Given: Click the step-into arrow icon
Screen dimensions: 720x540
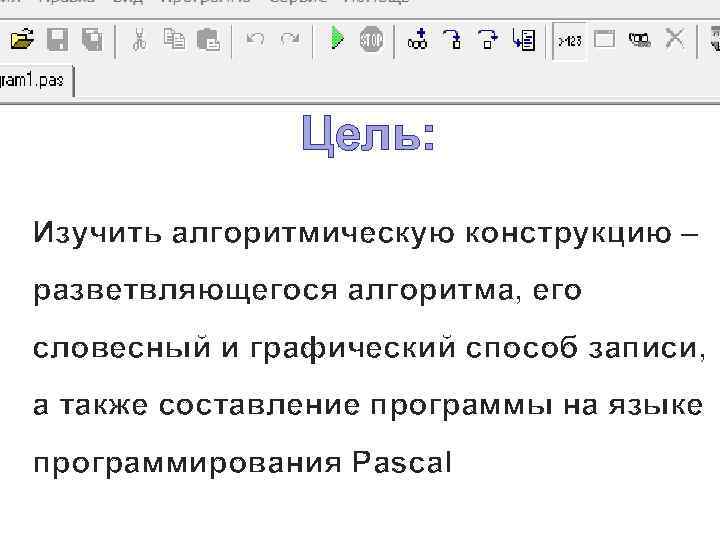Looking at the screenshot, I should tap(452, 39).
